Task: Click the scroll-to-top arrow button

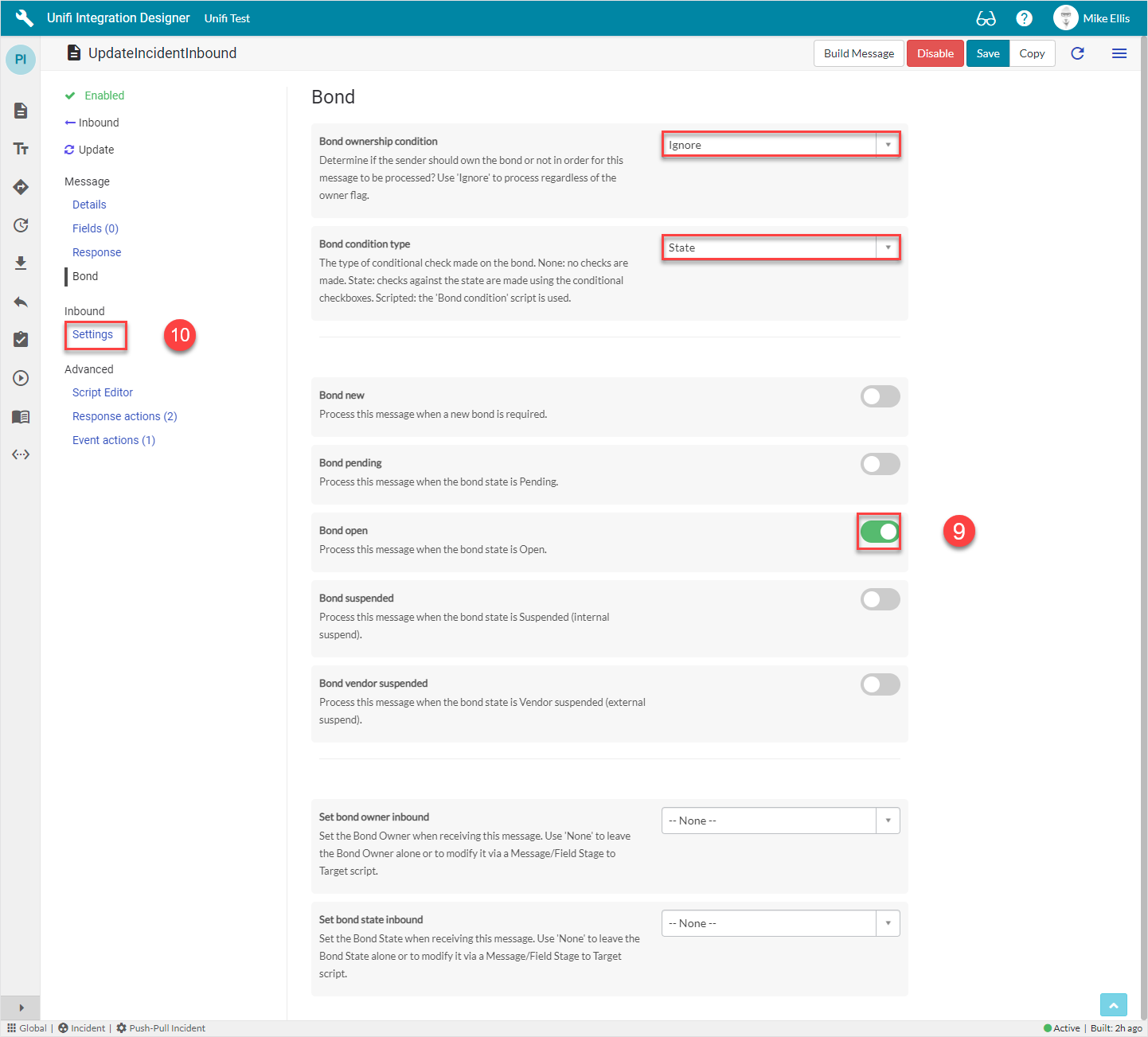Action: pyautogui.click(x=1113, y=1005)
